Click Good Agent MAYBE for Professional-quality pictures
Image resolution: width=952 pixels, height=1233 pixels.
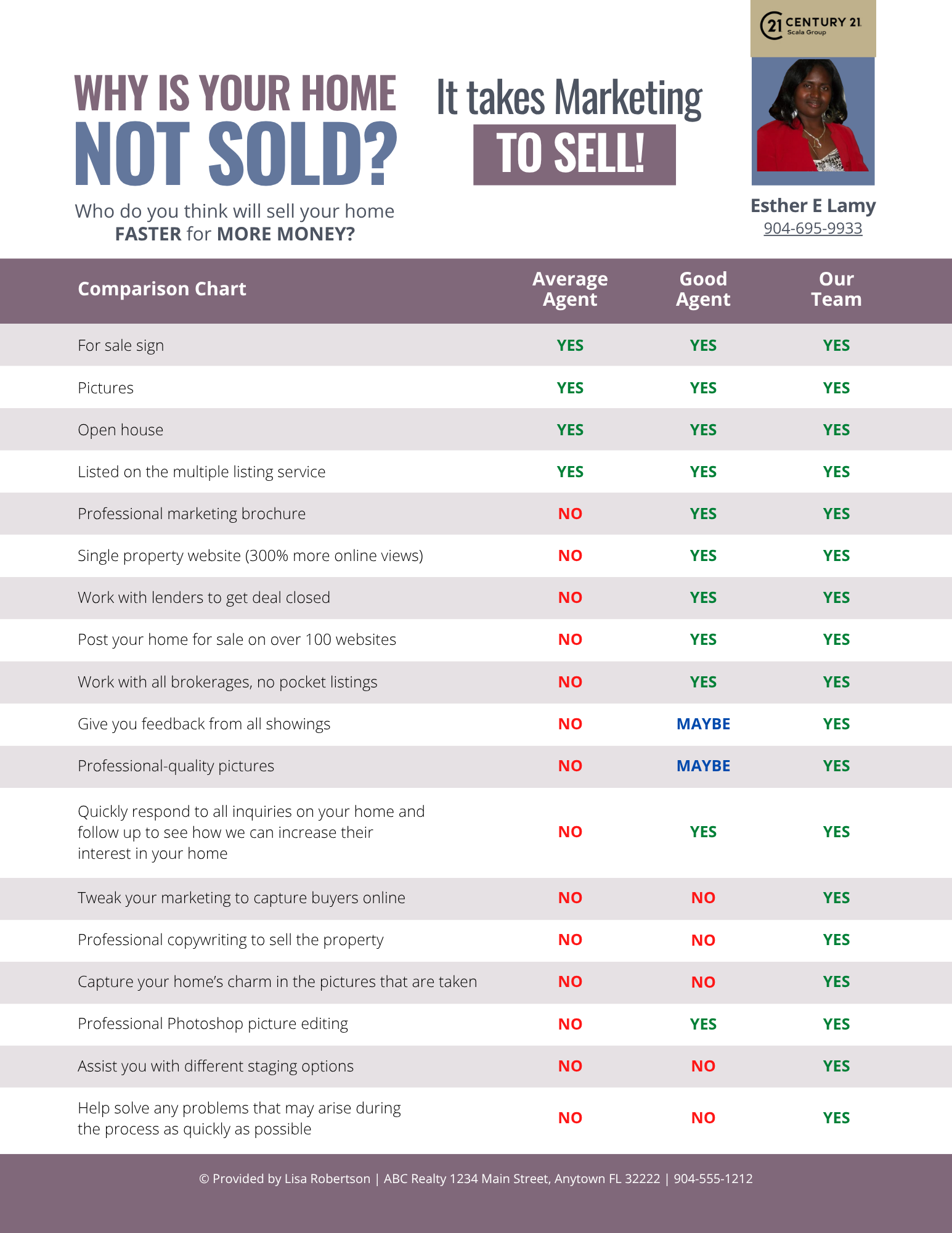[703, 766]
